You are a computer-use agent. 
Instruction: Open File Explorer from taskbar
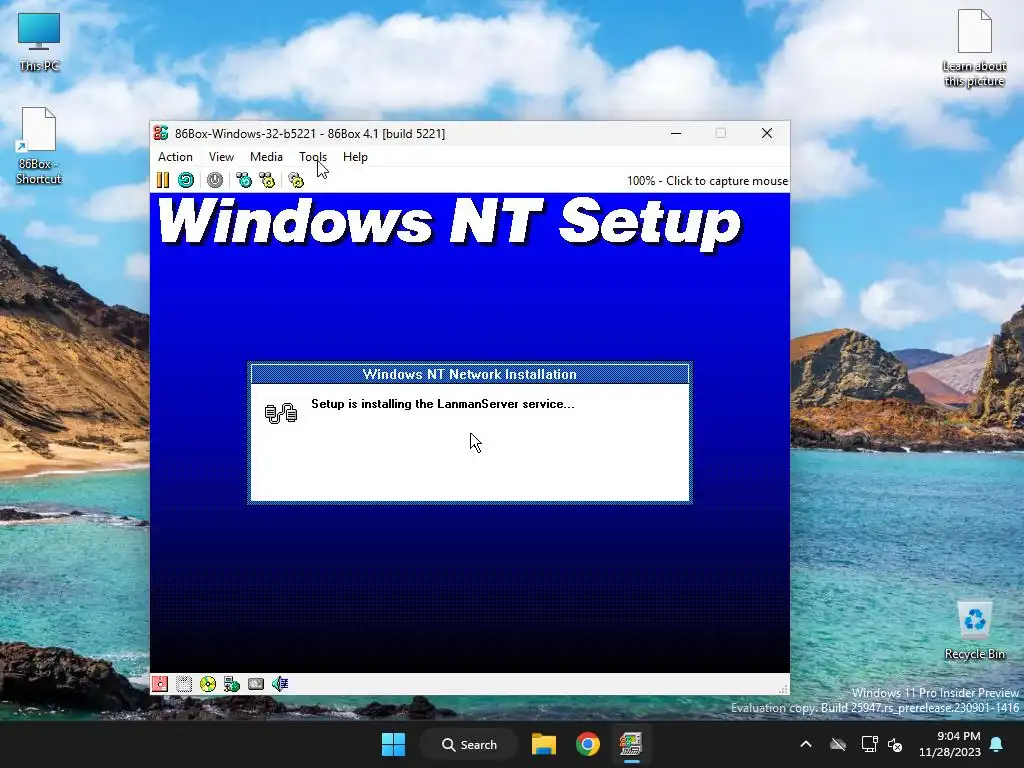[x=543, y=744]
